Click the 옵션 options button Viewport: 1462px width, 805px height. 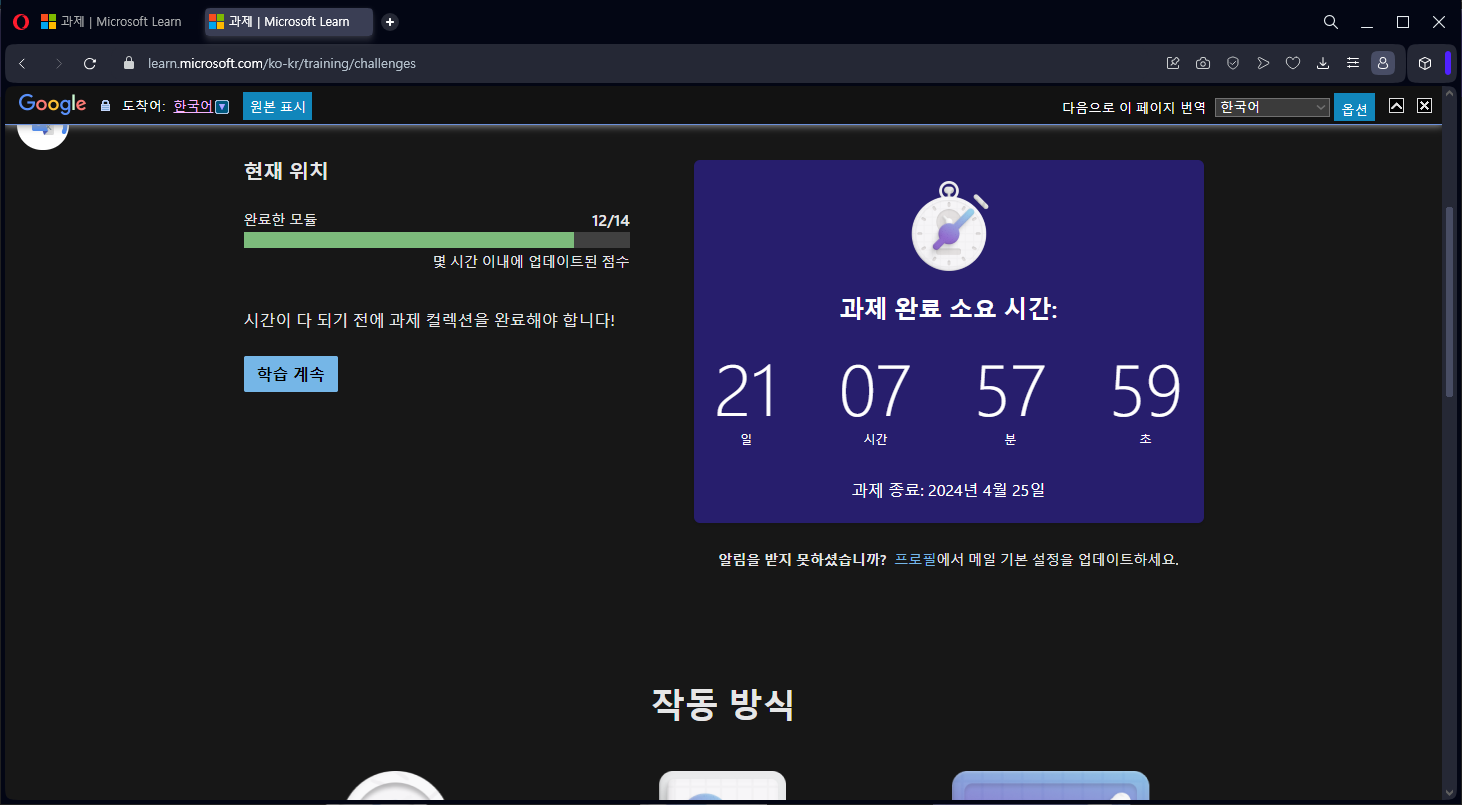(1354, 107)
